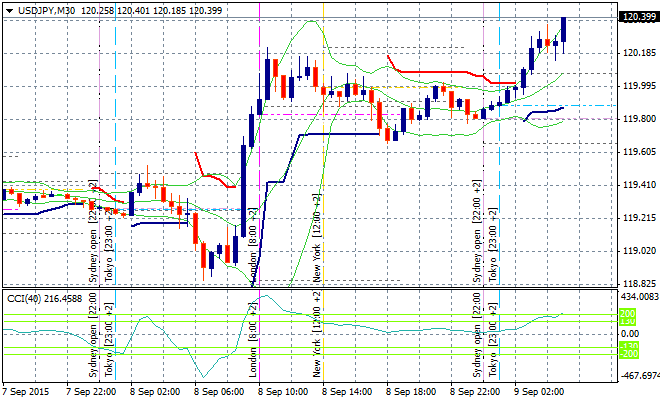660x400 pixels.
Task: Open the USDJPY chart dropdown arrow
Action: click(7, 9)
